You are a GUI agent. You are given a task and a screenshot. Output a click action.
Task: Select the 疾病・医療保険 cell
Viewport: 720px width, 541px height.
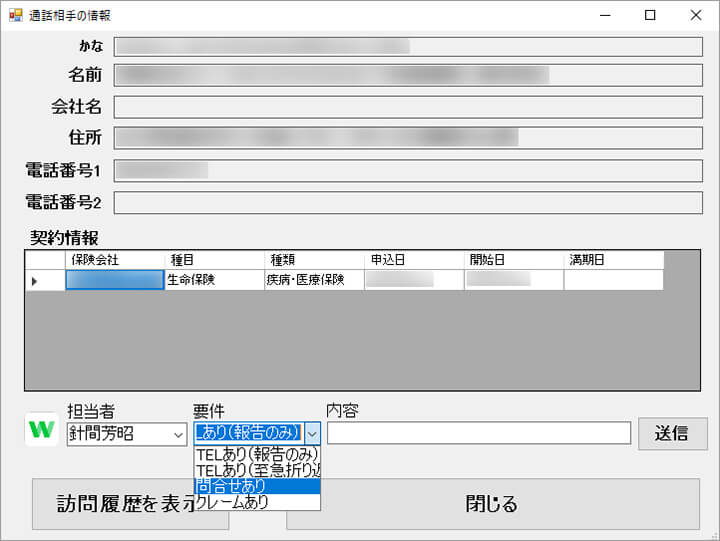(x=313, y=281)
